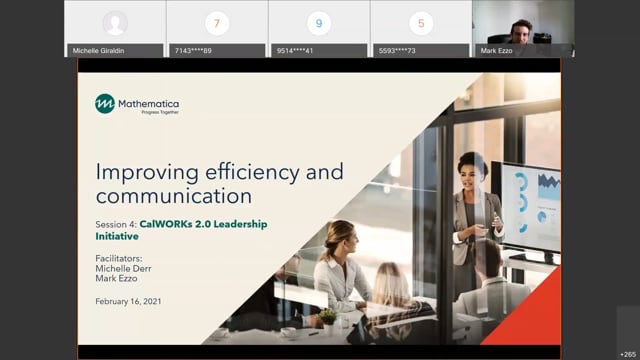Click the 'Facilitators:' heading on the slide

tap(119, 258)
